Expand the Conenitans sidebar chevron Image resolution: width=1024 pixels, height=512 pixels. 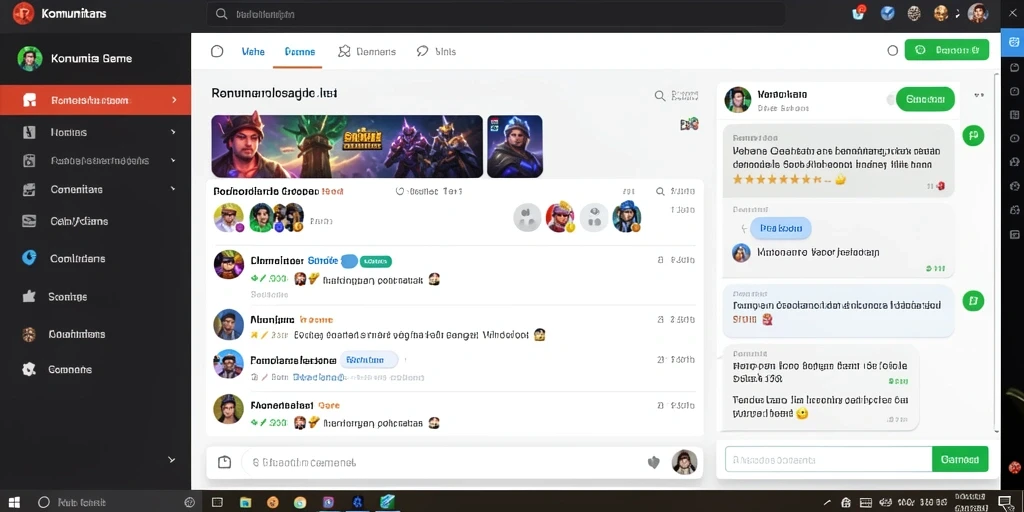point(173,189)
